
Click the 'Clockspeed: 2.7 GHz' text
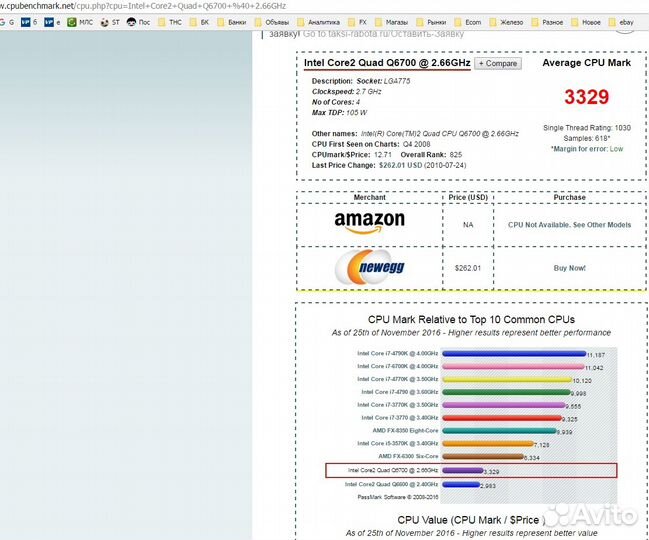point(346,91)
